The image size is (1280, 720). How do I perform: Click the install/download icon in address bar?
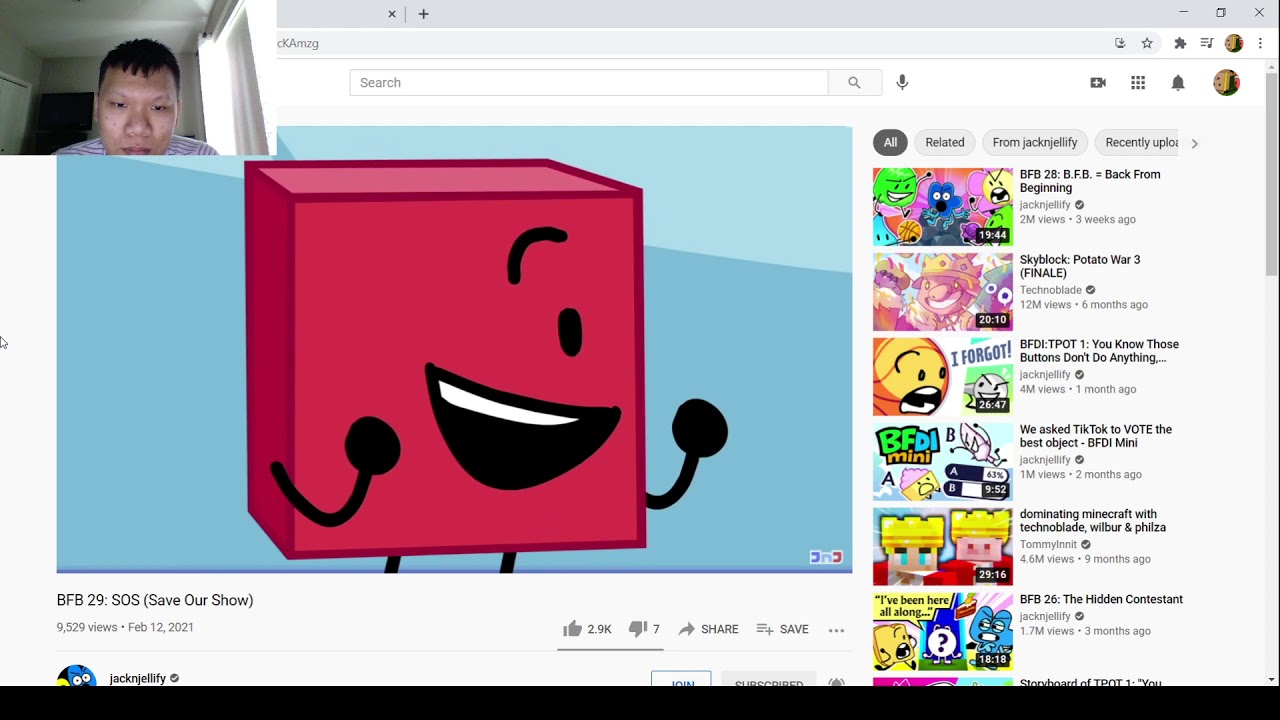click(x=1120, y=43)
